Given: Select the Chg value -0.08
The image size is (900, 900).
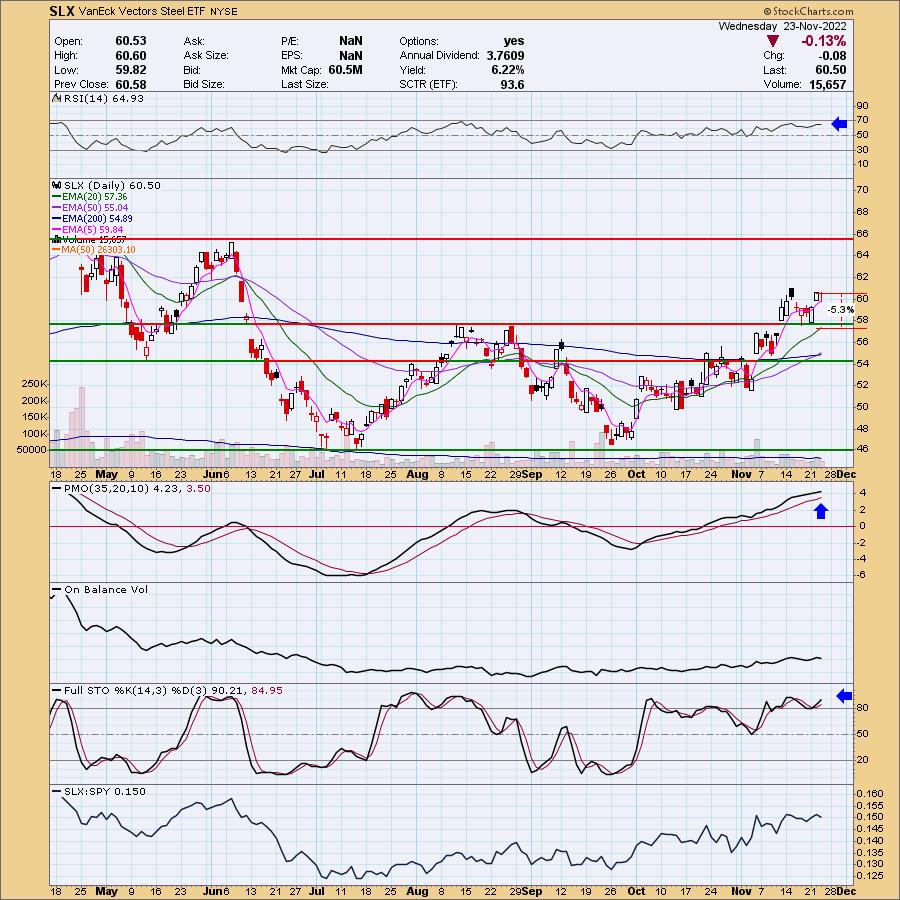Looking at the screenshot, I should [x=831, y=56].
